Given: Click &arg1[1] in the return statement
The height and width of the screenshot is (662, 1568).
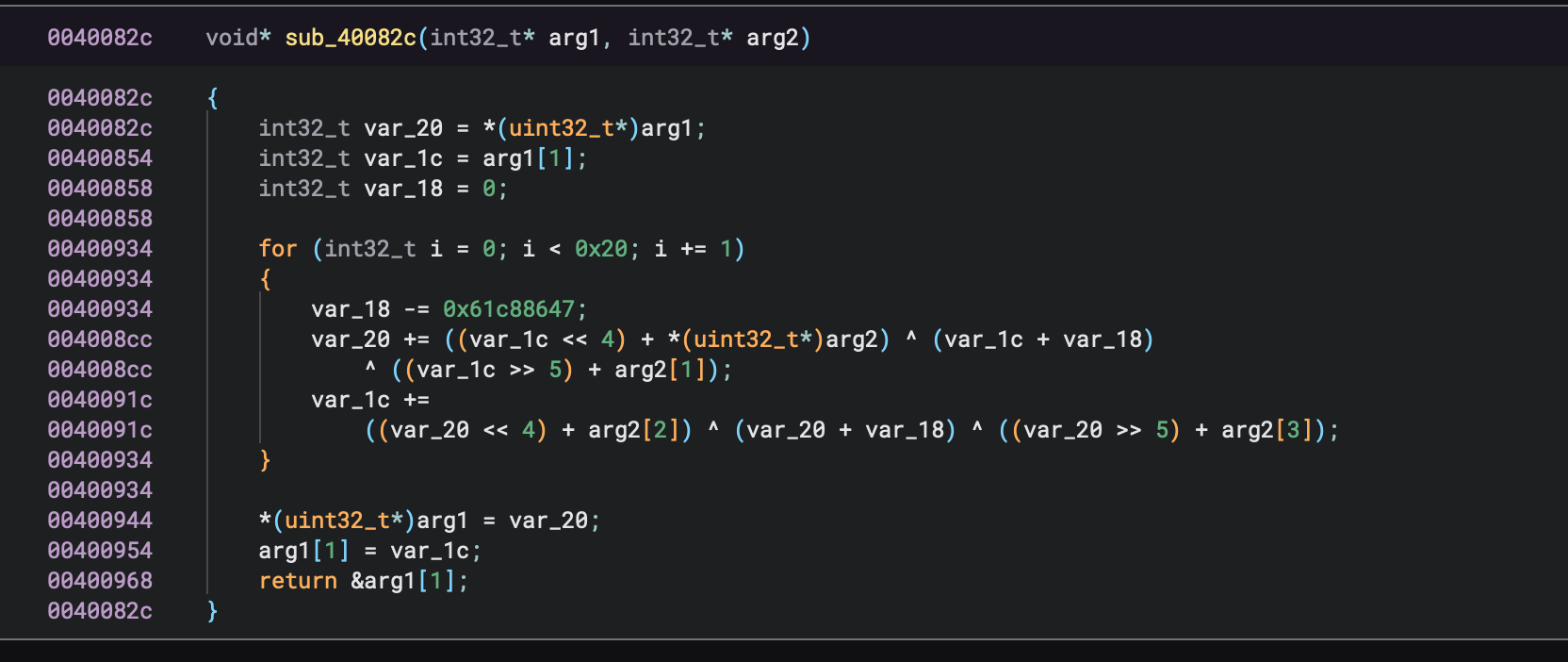Looking at the screenshot, I should coord(403,581).
